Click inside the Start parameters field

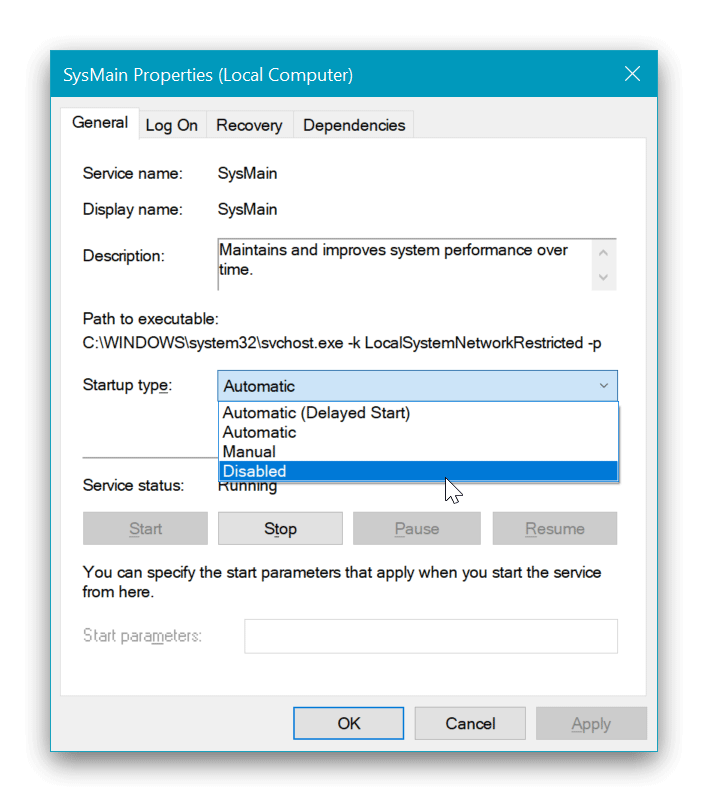430,636
